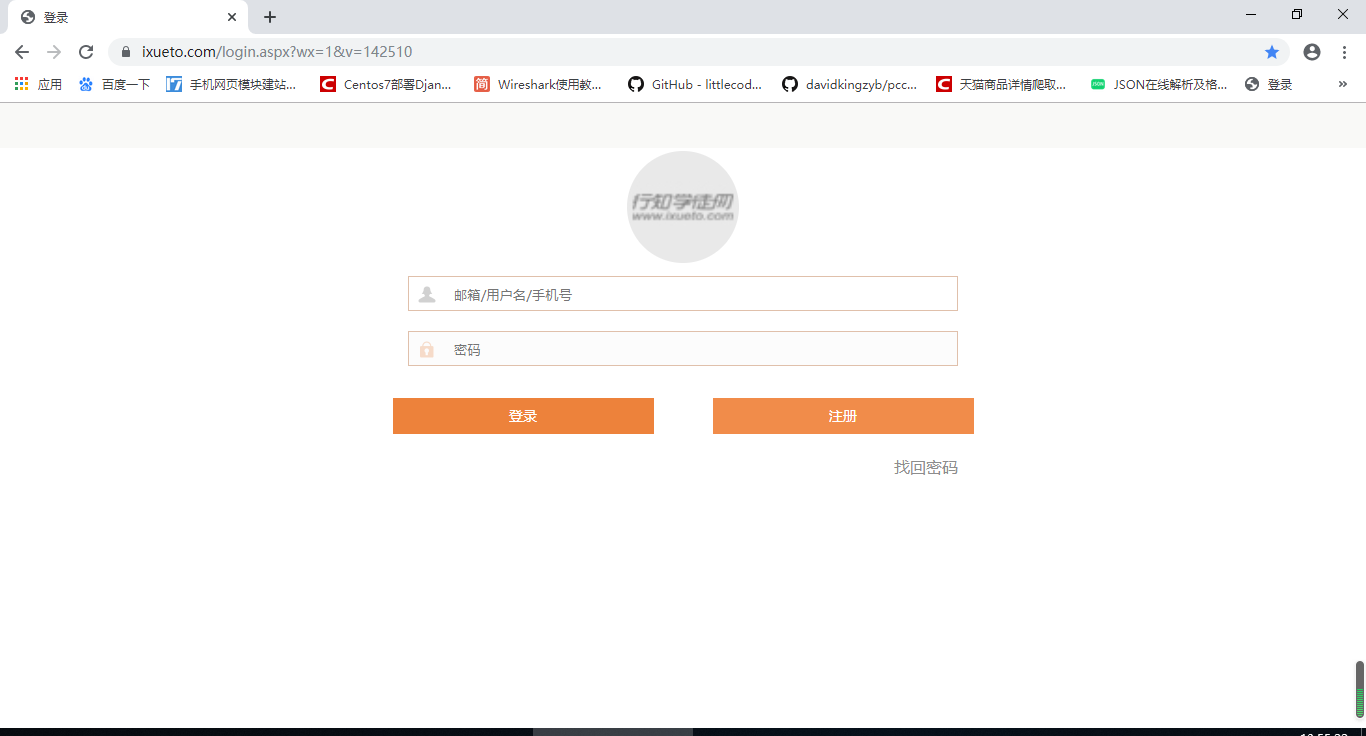Viewport: 1366px width, 736px height.
Task: Open the Wireshark使用教 bookmark
Action: pyautogui.click(x=539, y=85)
